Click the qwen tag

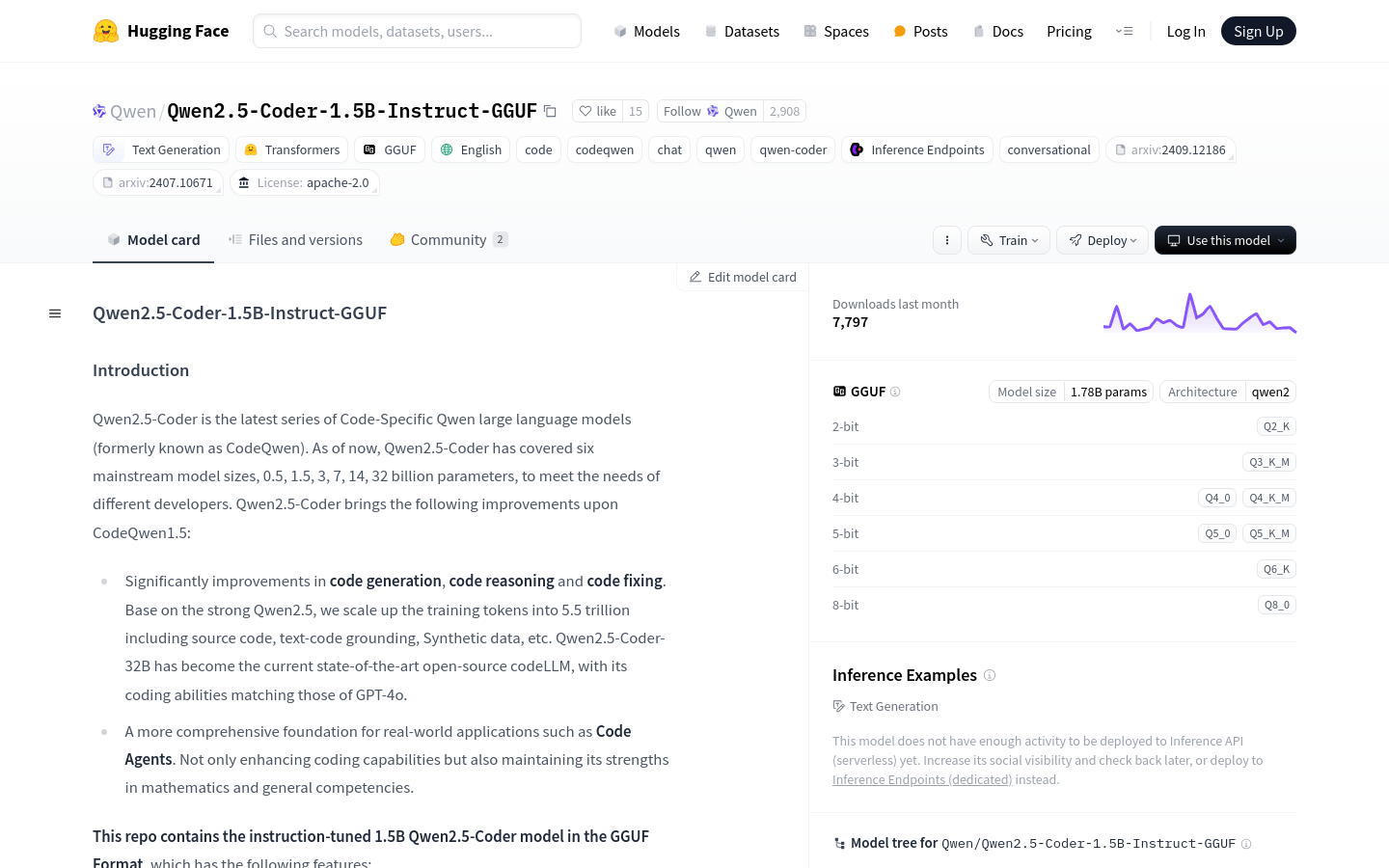(721, 149)
